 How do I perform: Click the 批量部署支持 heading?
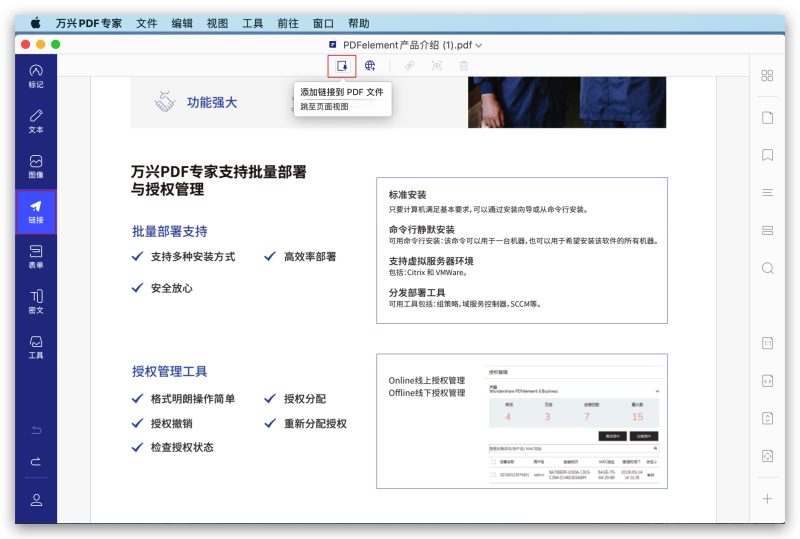point(169,231)
